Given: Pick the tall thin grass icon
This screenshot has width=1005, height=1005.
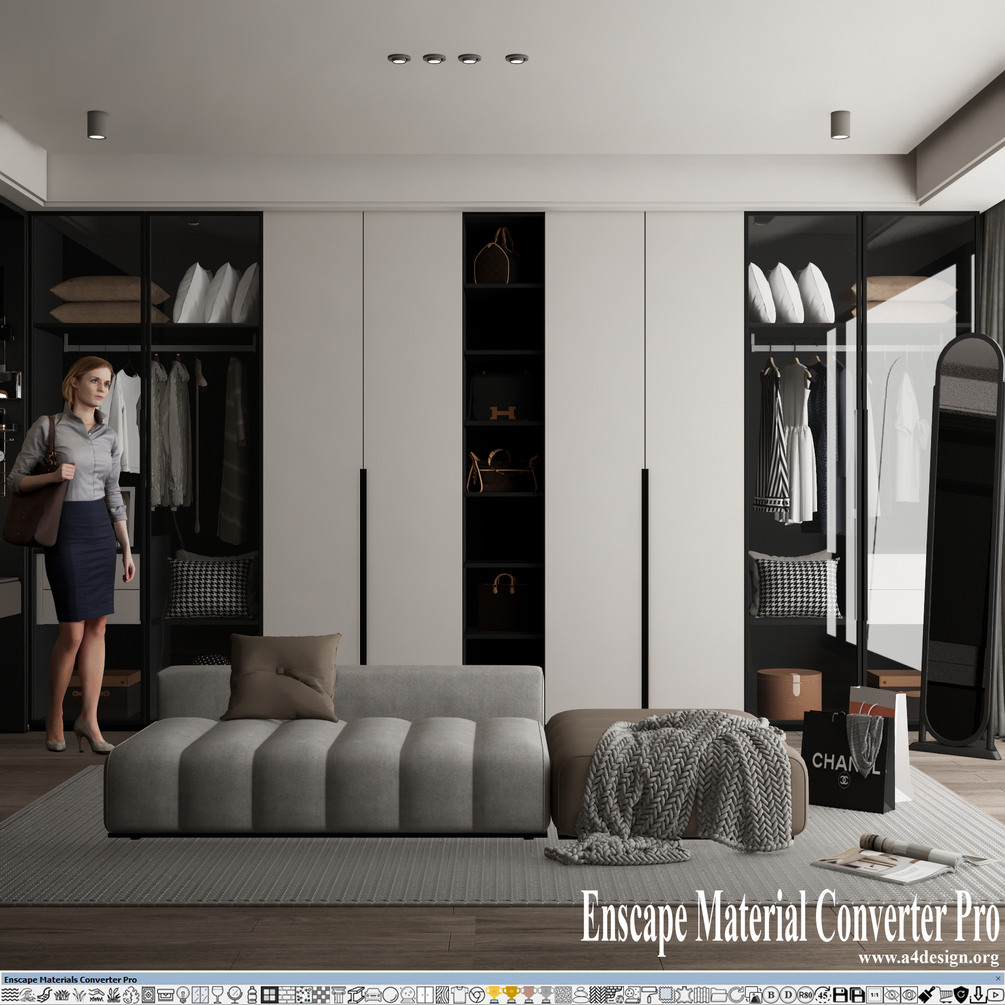Looking at the screenshot, I should (x=78, y=995).
